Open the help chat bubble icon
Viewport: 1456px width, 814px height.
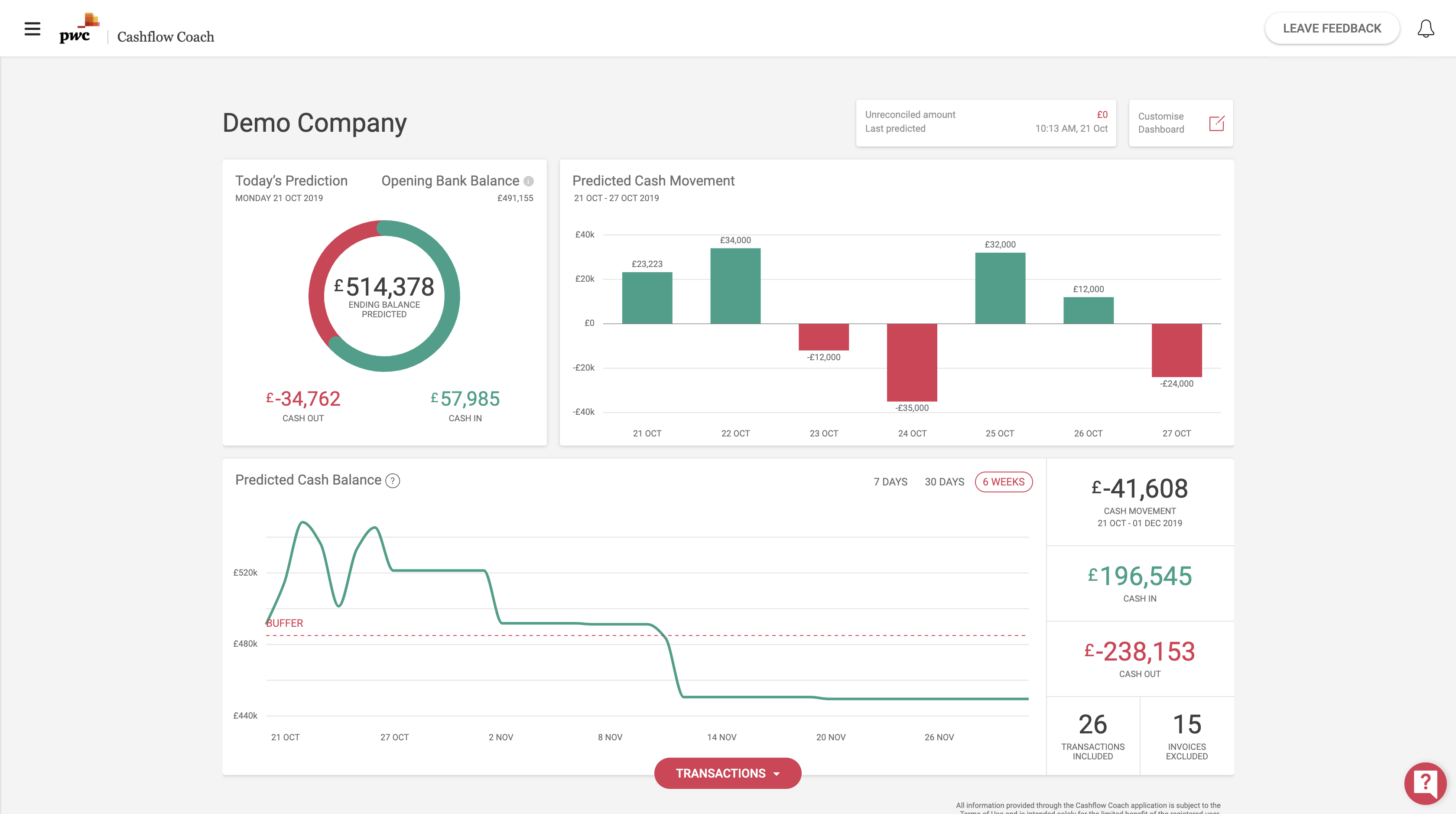click(x=1425, y=783)
